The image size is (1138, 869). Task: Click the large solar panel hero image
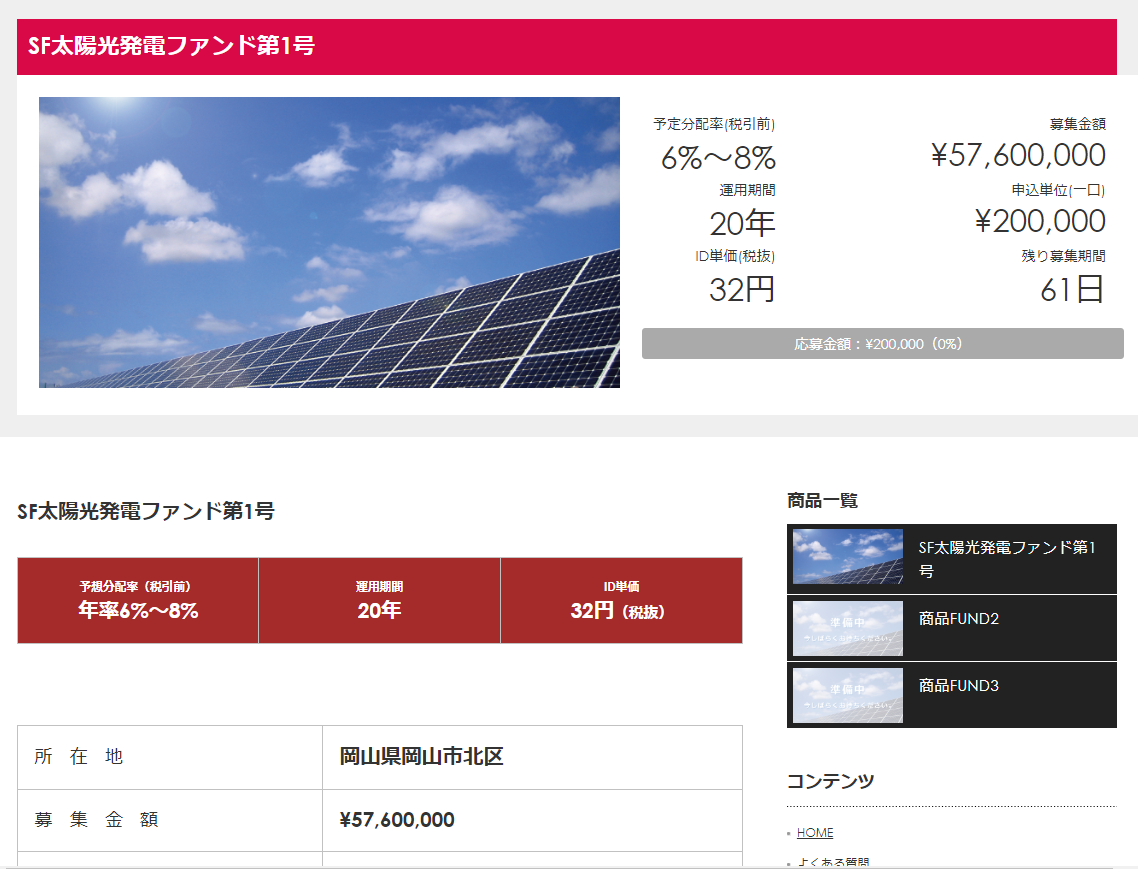point(329,242)
